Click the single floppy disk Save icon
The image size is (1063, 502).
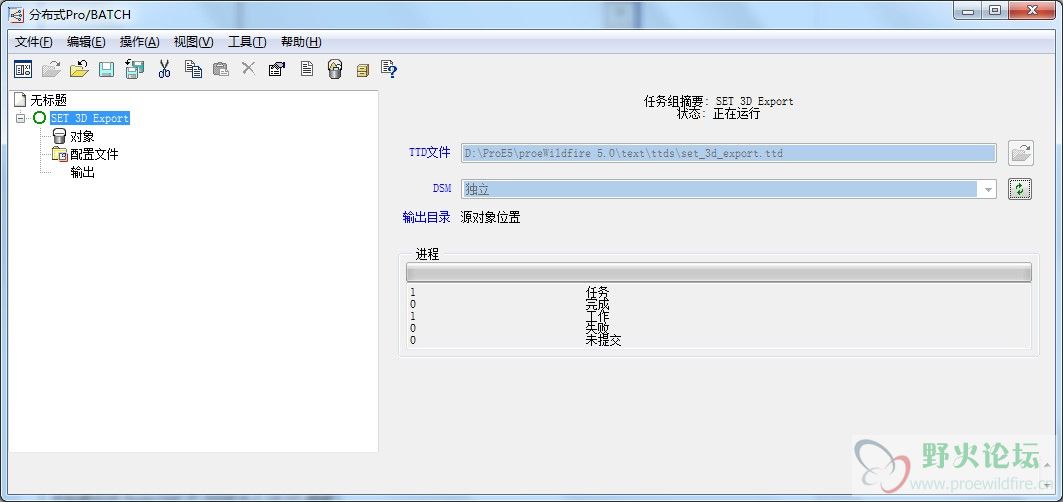tap(106, 69)
